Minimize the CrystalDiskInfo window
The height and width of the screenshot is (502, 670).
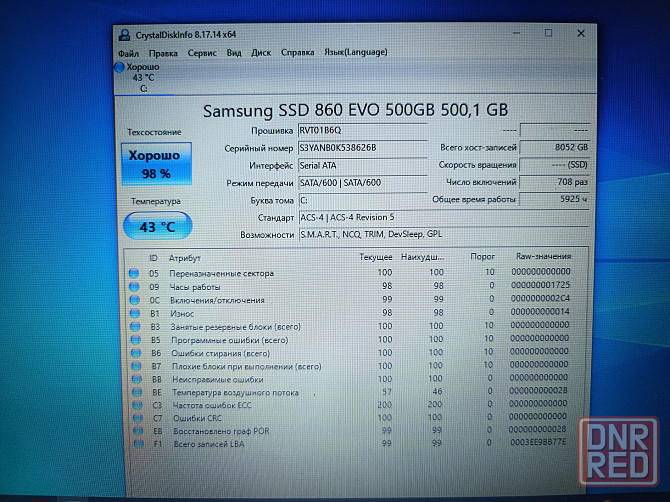click(x=516, y=34)
